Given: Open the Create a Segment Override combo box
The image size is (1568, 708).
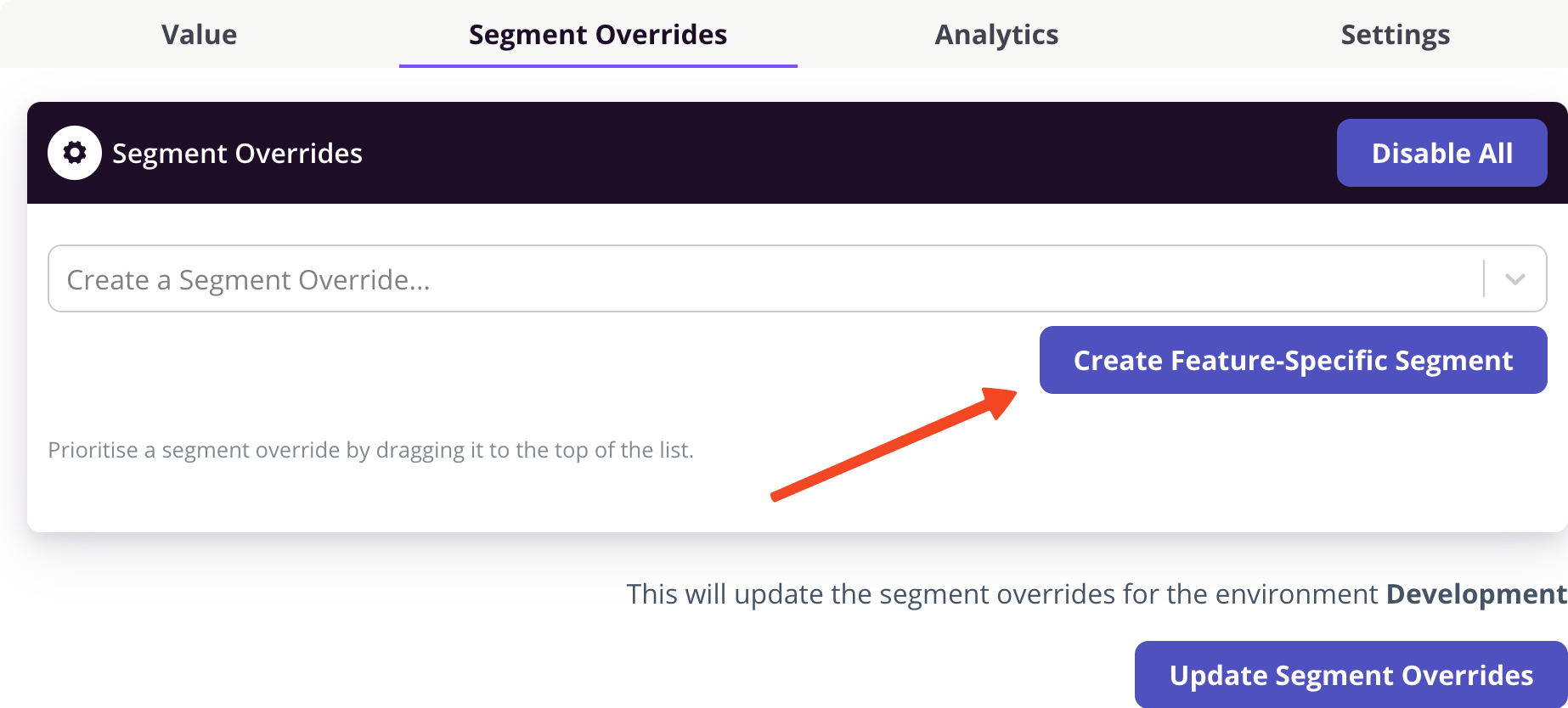Looking at the screenshot, I should pos(764,279).
